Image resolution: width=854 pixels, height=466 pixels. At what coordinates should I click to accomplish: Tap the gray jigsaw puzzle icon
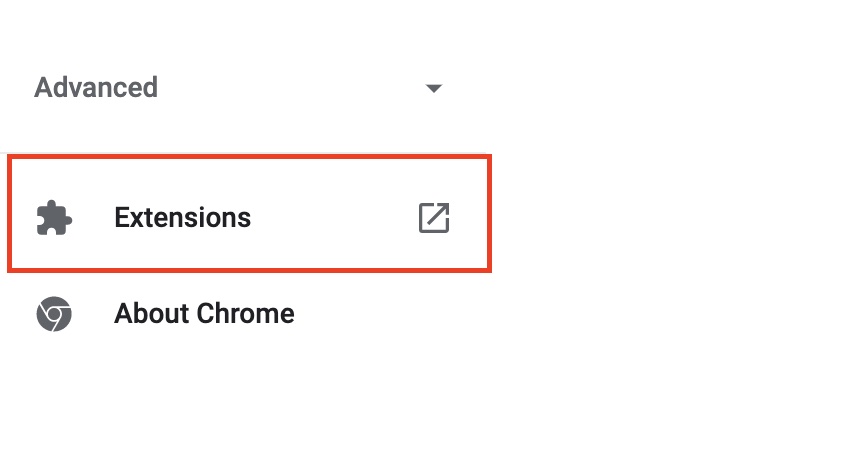pos(54,218)
